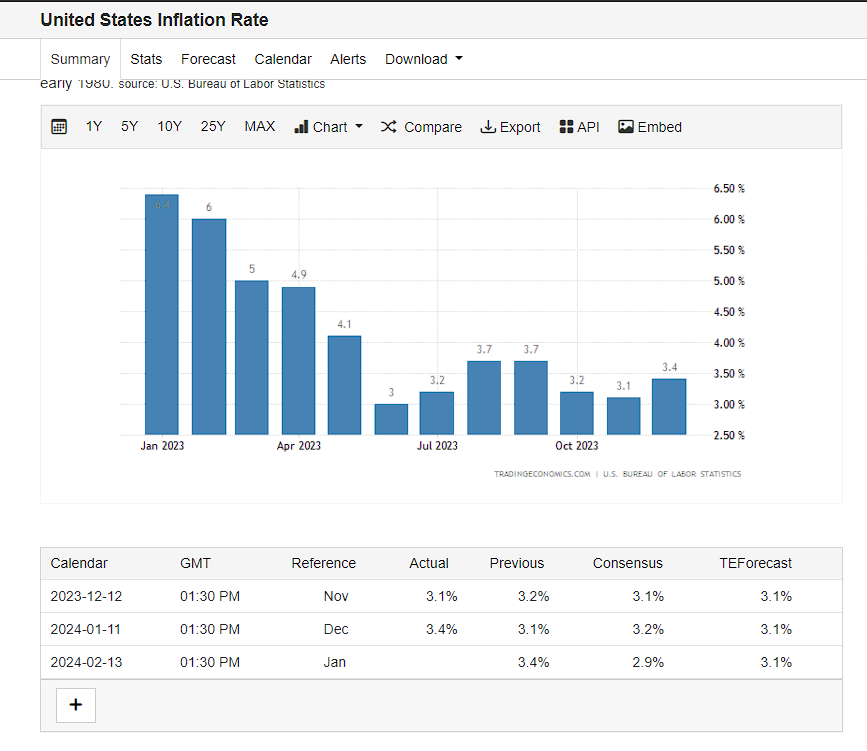Open the Forecast tab
Viewport: 867px width, 751px height.
coord(208,59)
